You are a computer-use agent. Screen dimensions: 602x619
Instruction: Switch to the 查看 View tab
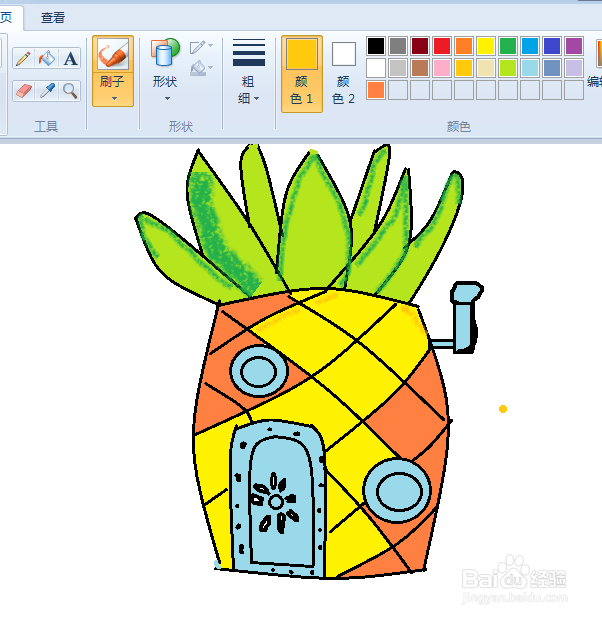53,18
